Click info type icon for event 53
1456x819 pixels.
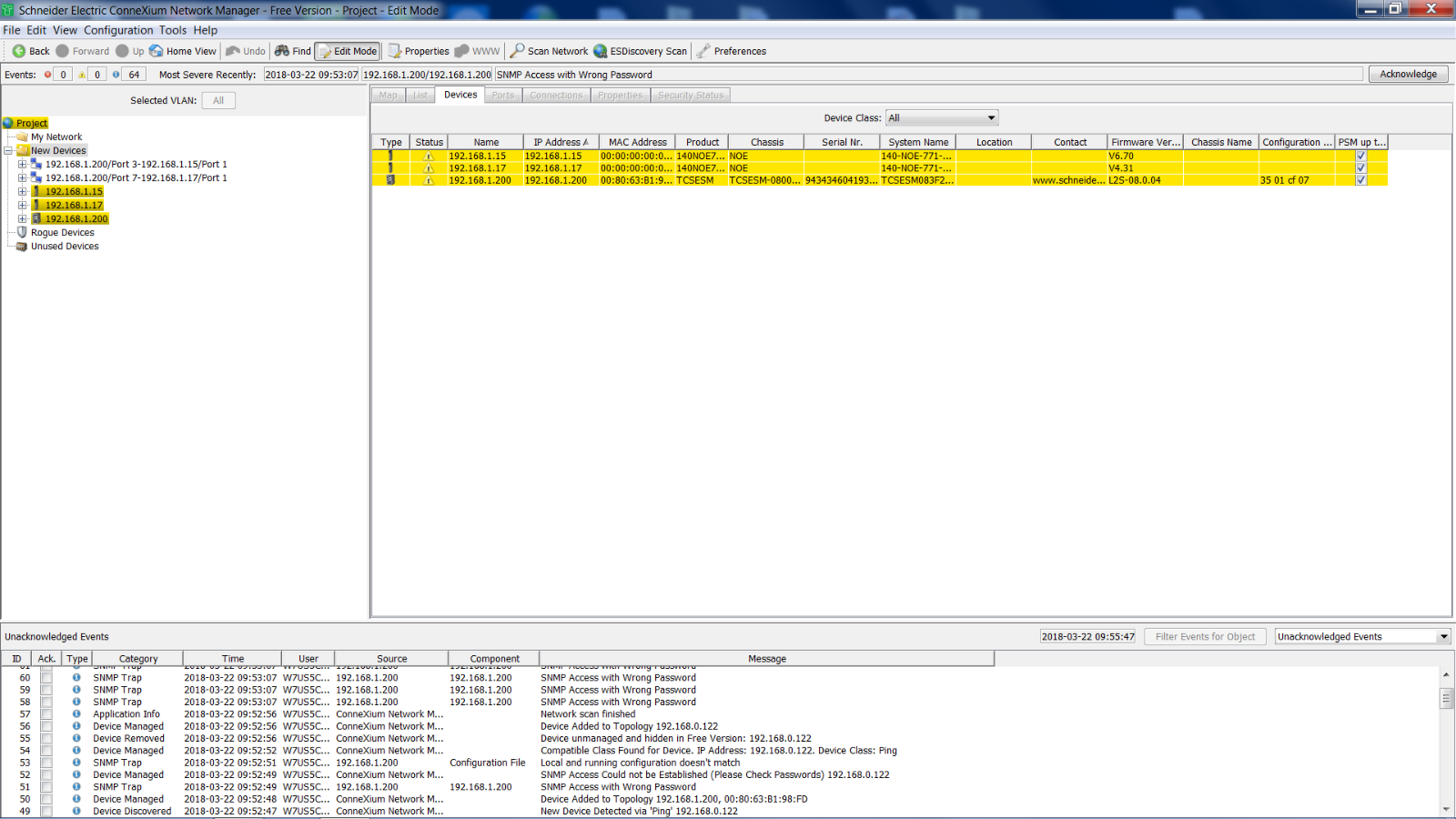click(76, 763)
